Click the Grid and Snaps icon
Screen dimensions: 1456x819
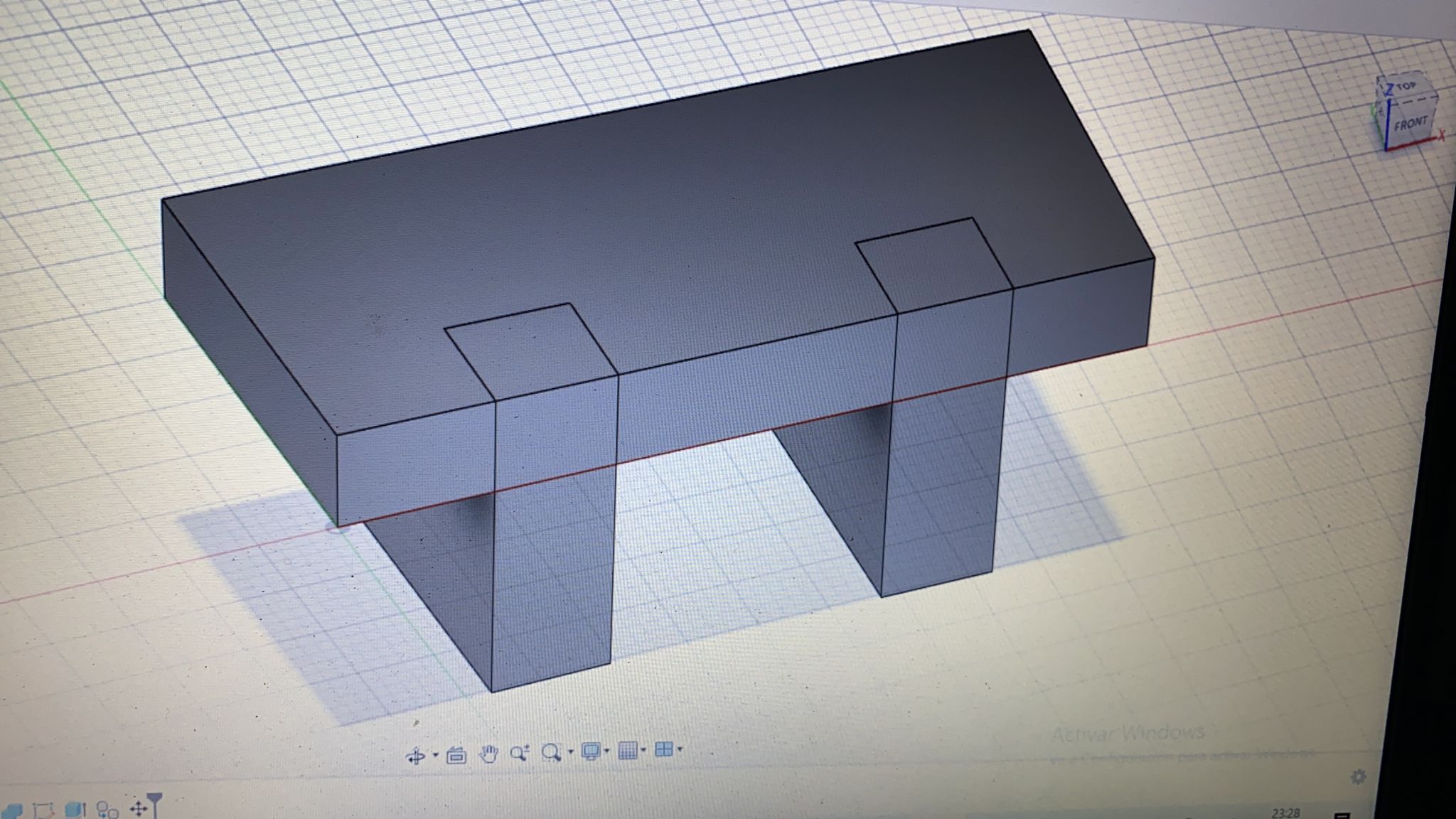[x=627, y=751]
